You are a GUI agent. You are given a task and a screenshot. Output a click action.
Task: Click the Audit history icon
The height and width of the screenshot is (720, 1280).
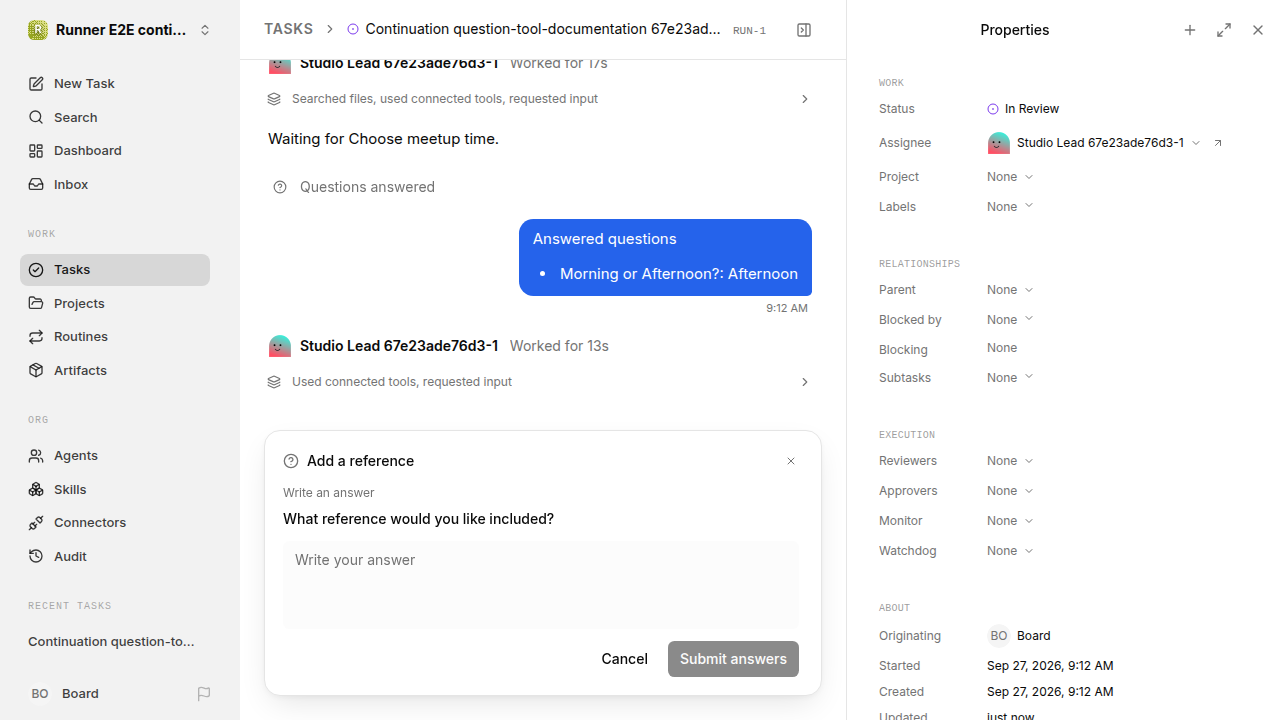click(x=36, y=557)
